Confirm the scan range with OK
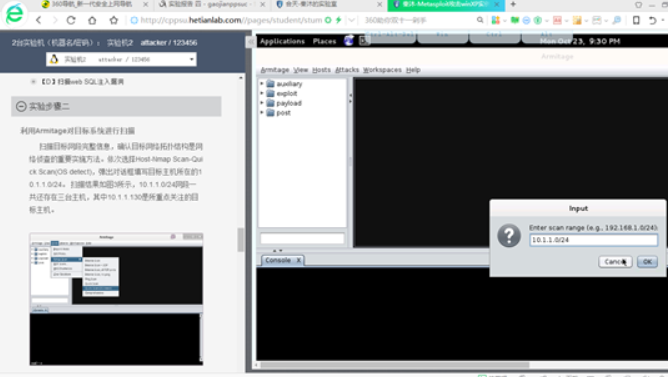 (647, 262)
